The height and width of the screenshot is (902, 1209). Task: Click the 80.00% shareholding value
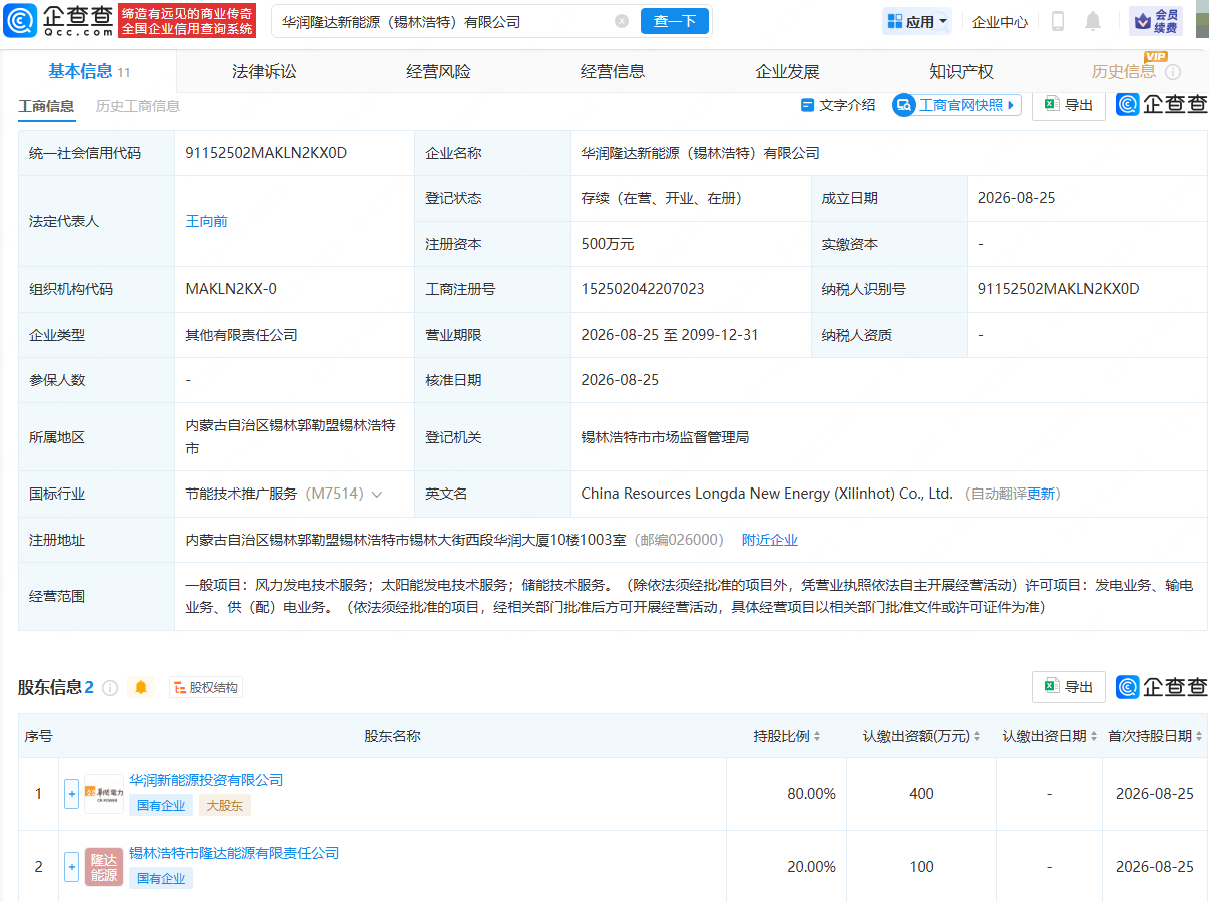[x=811, y=794]
